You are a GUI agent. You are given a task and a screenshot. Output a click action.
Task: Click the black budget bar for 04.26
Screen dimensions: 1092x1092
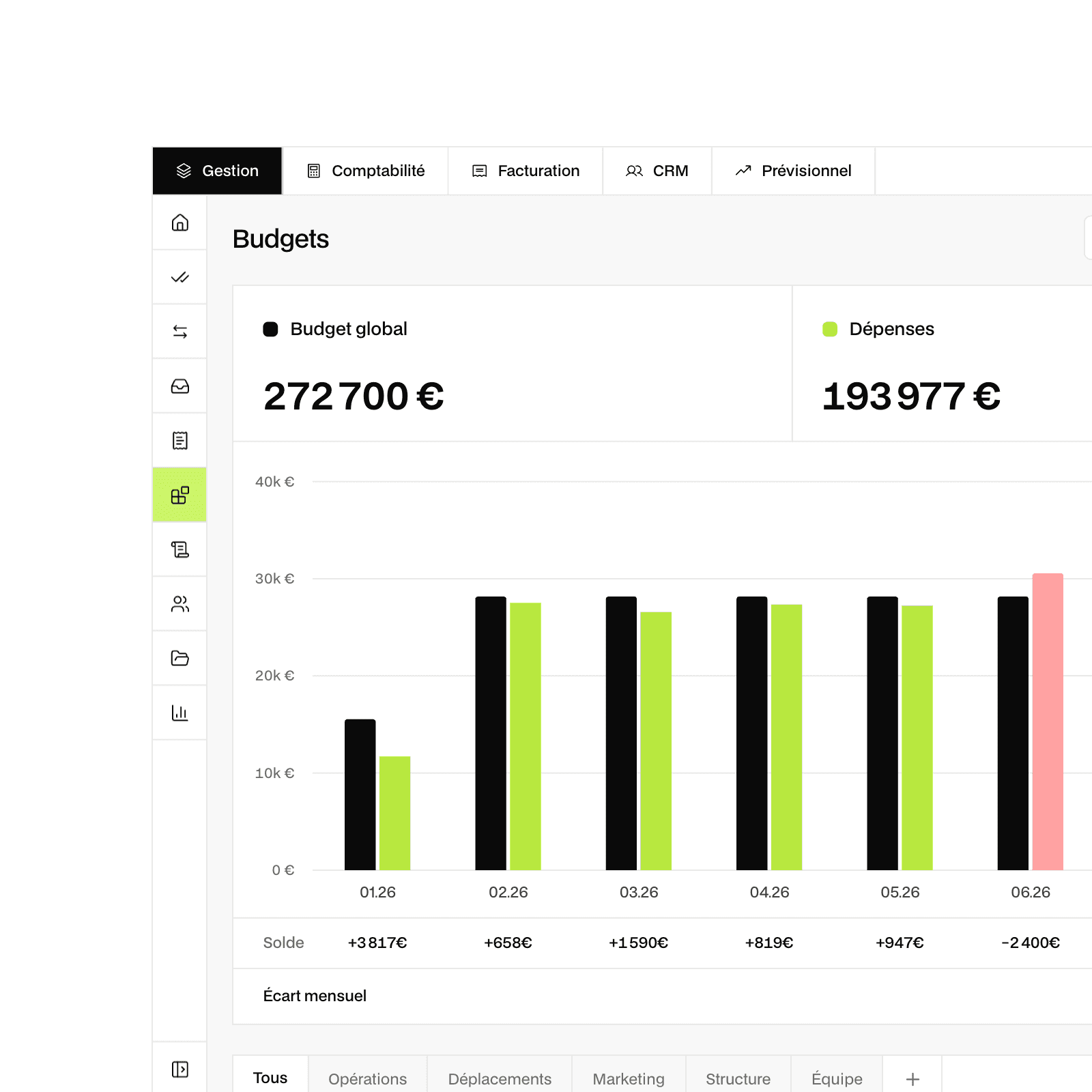tap(752, 733)
